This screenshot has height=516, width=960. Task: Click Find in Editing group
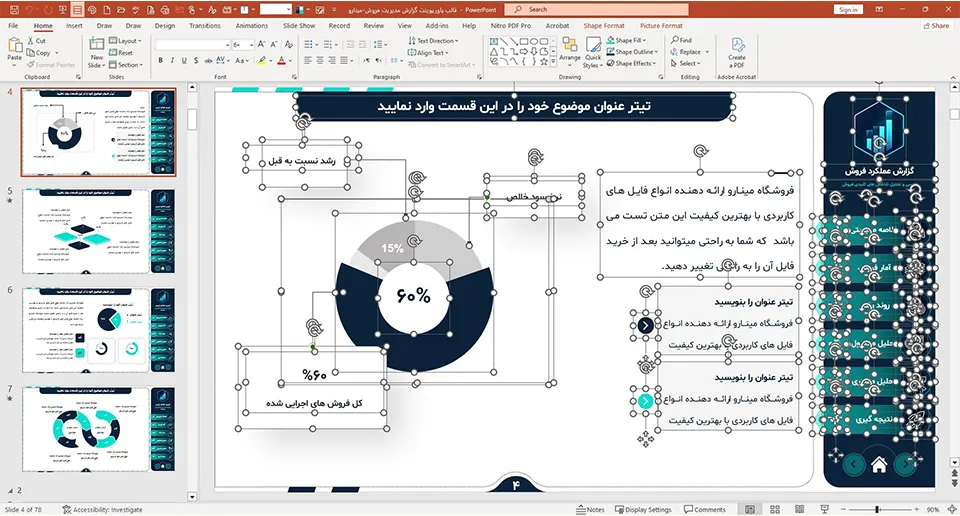pos(681,40)
